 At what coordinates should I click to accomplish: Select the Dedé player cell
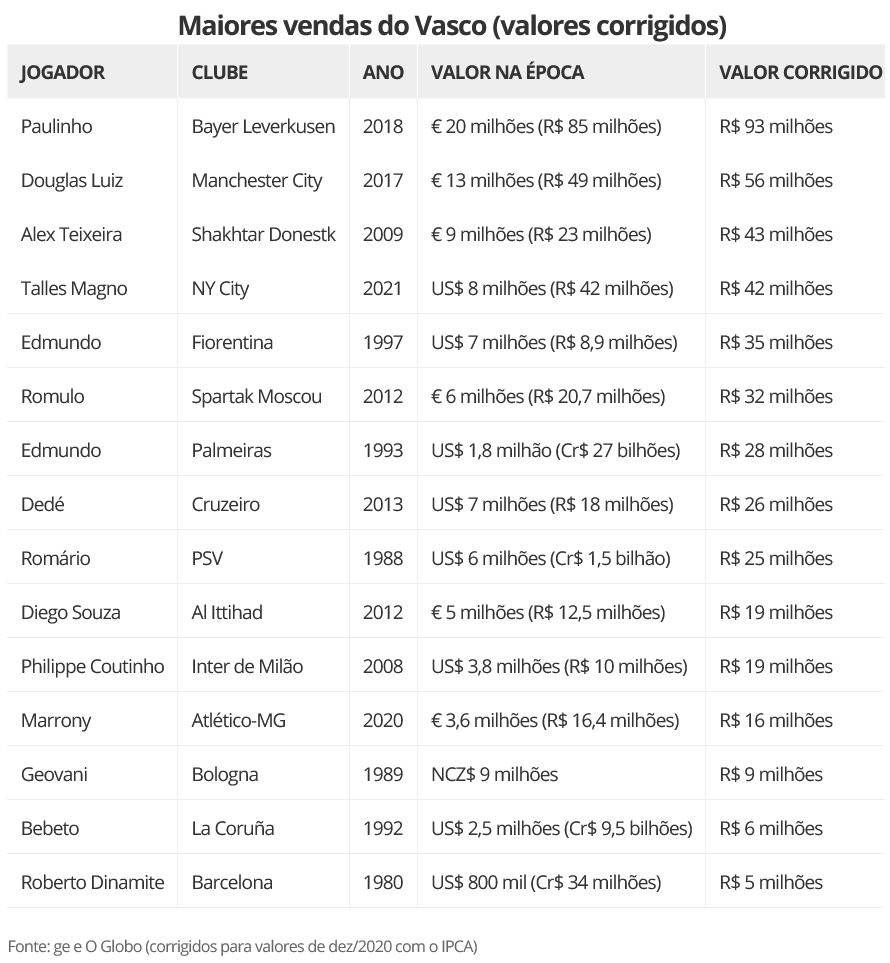point(43,504)
